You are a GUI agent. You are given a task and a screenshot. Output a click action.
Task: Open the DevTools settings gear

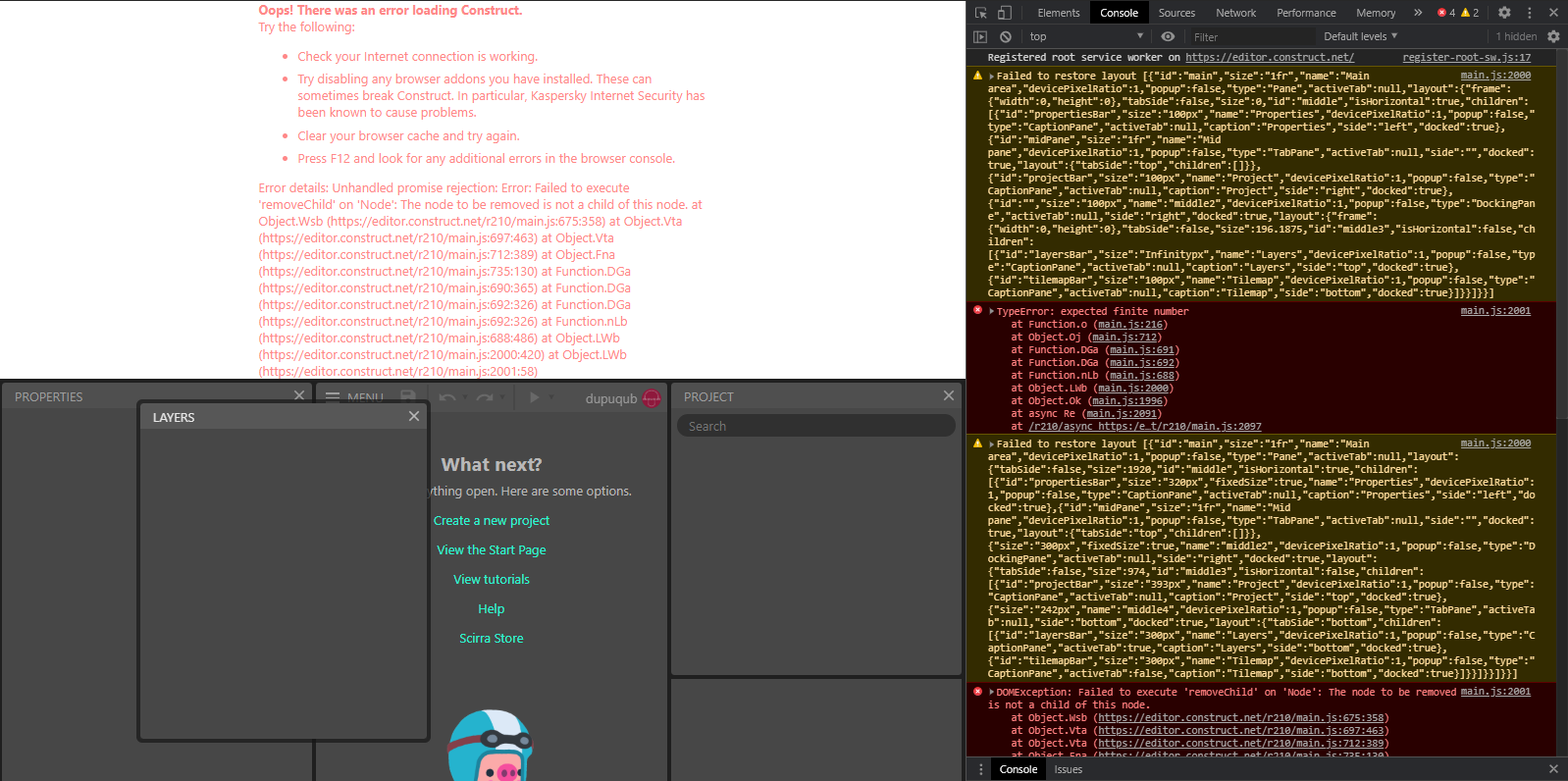pos(1504,13)
